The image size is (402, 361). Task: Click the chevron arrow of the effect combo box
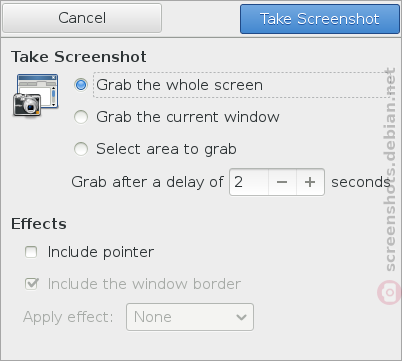click(241, 317)
